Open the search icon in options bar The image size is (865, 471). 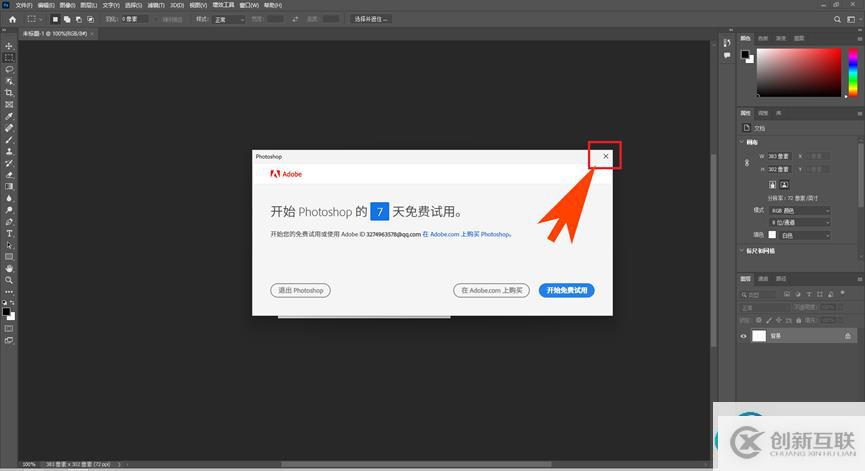click(837, 19)
